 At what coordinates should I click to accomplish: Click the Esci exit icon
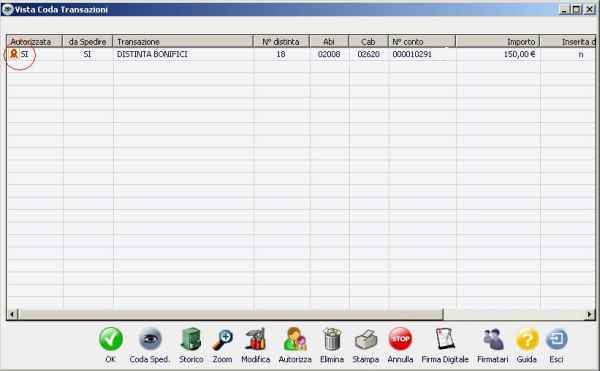pos(556,339)
